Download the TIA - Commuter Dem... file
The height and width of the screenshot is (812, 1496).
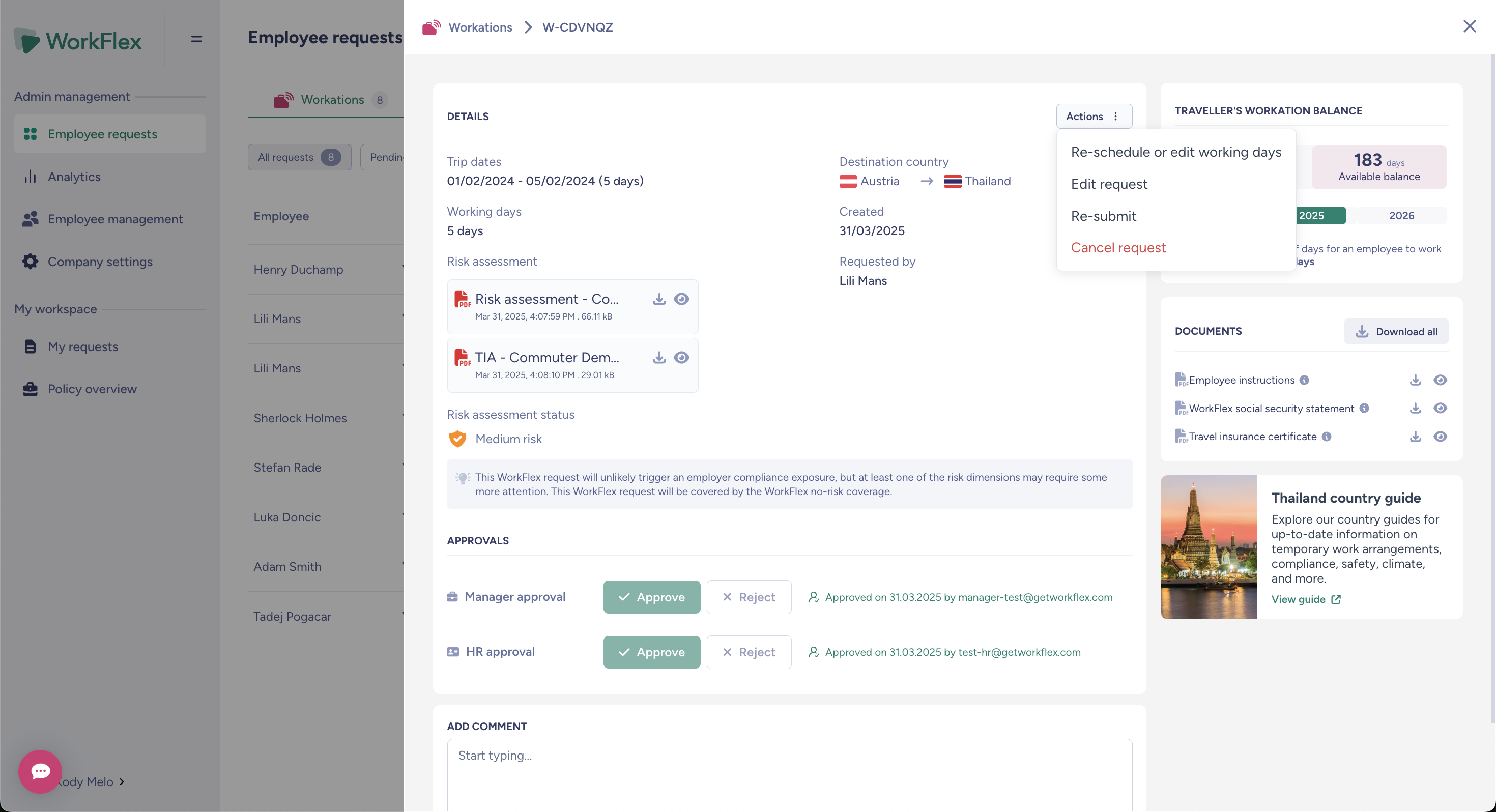(658, 357)
